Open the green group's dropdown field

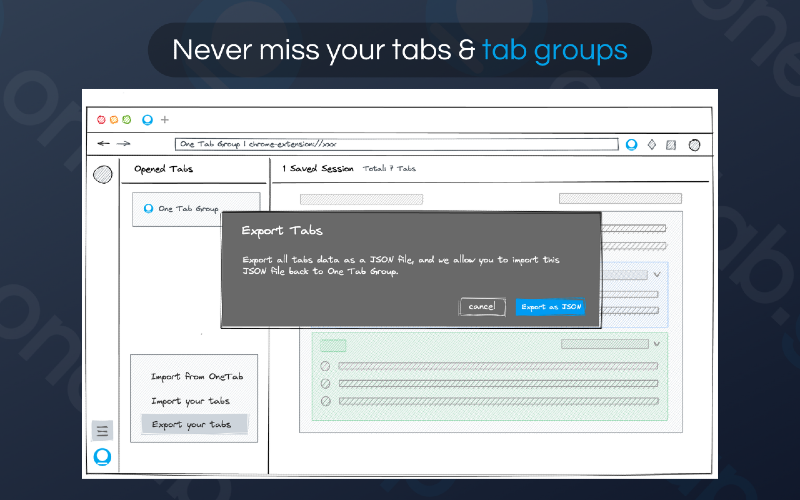click(605, 344)
